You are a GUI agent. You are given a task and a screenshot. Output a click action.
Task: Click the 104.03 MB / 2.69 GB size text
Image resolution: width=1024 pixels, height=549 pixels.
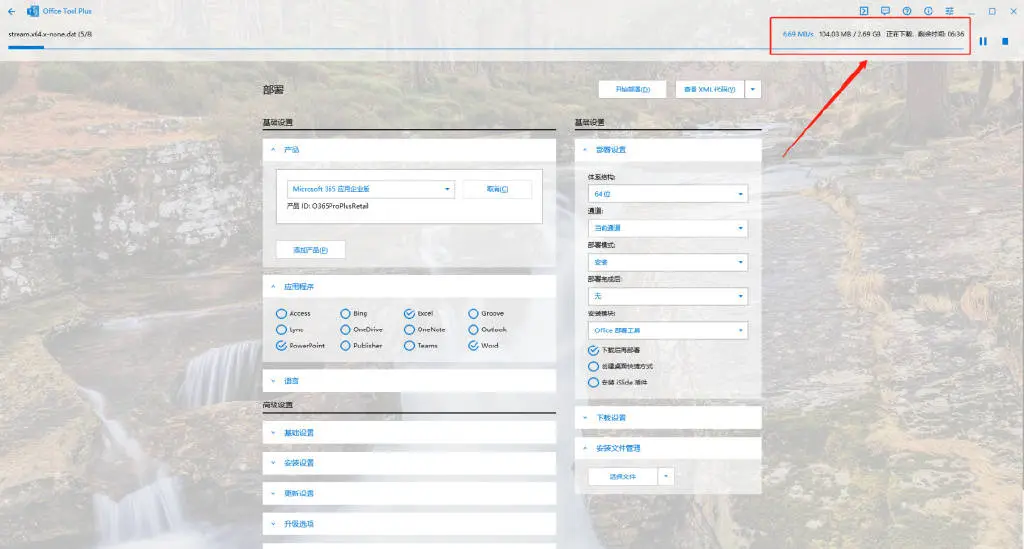(x=850, y=34)
